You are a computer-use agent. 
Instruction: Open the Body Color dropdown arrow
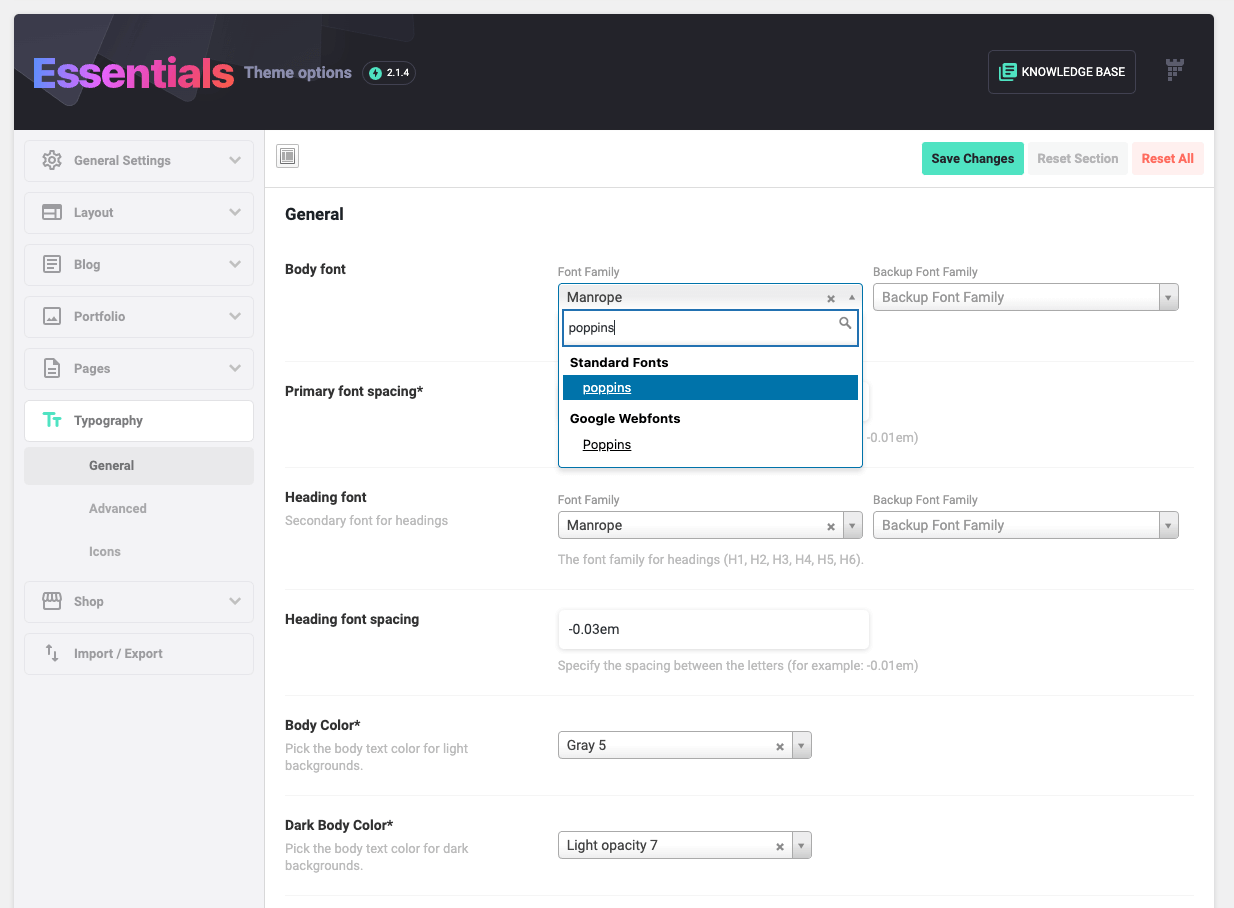point(802,745)
